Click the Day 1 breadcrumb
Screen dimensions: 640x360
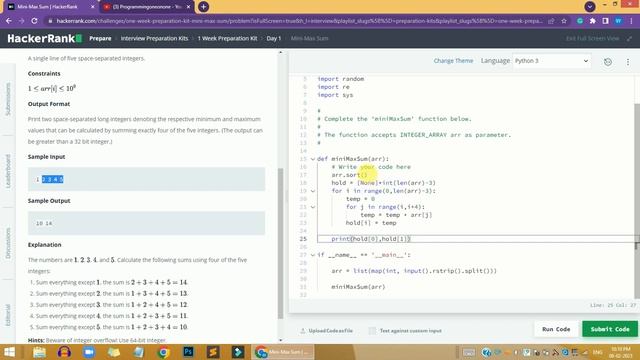point(273,38)
